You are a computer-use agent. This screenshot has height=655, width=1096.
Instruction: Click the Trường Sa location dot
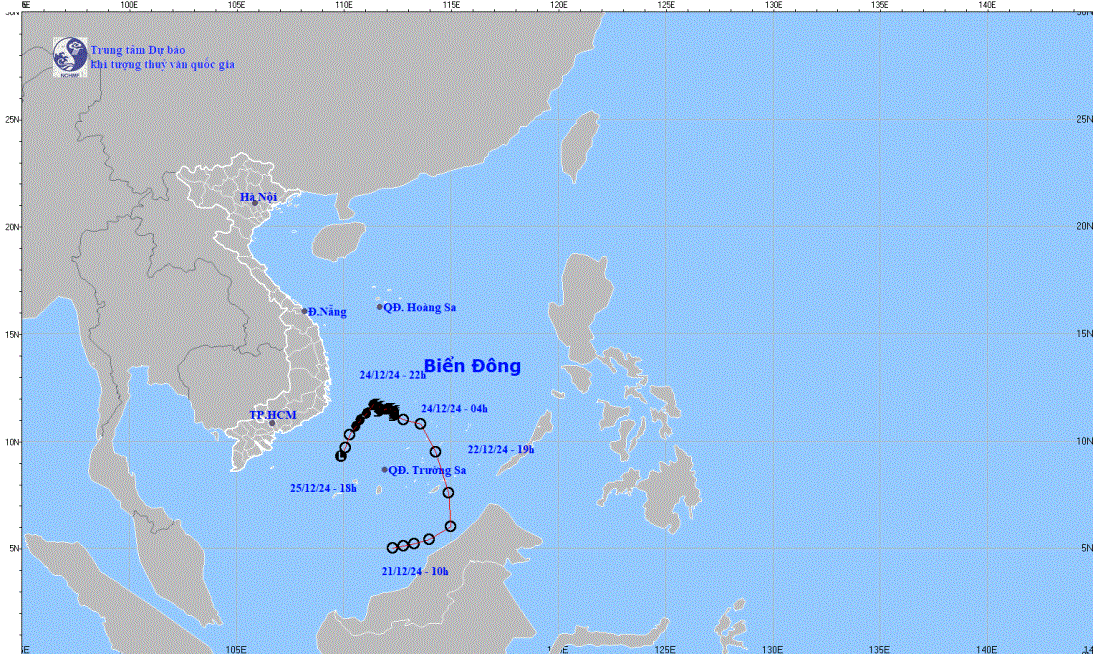pyautogui.click(x=384, y=470)
